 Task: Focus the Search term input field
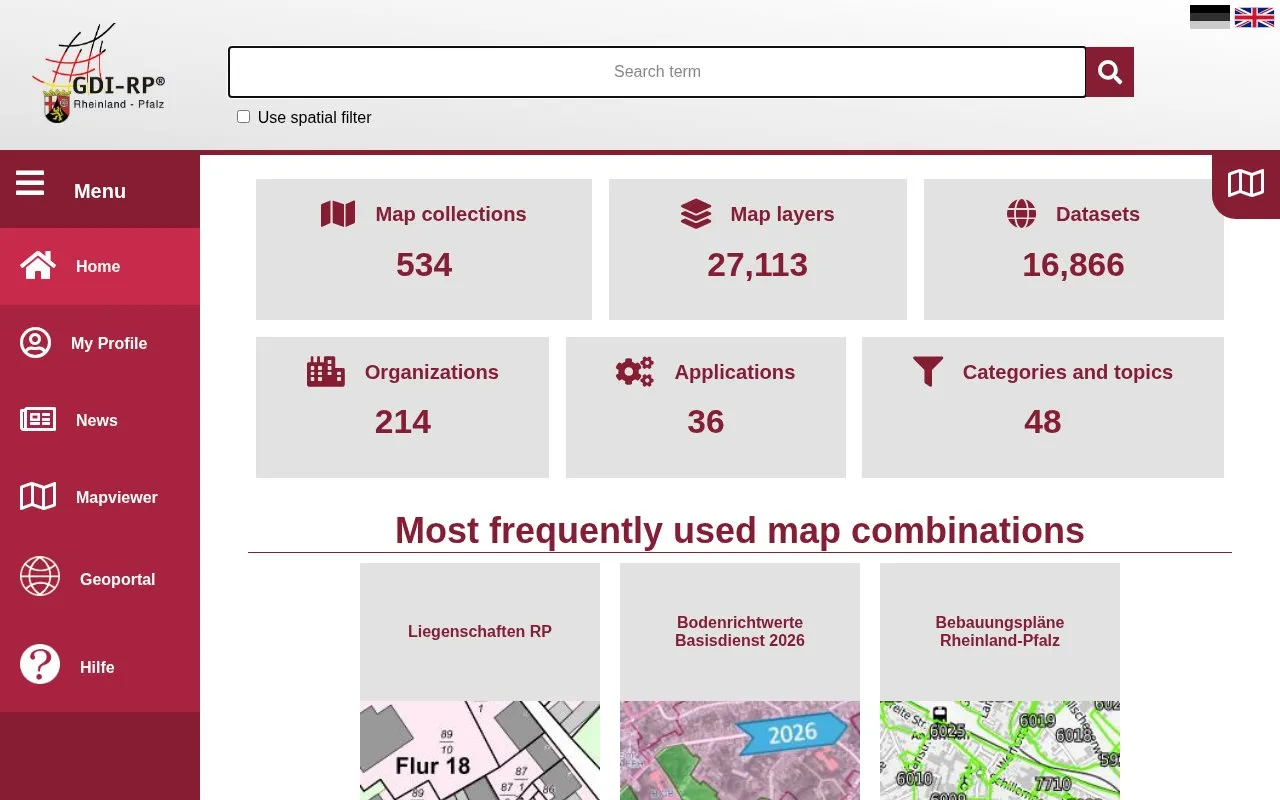click(x=657, y=72)
